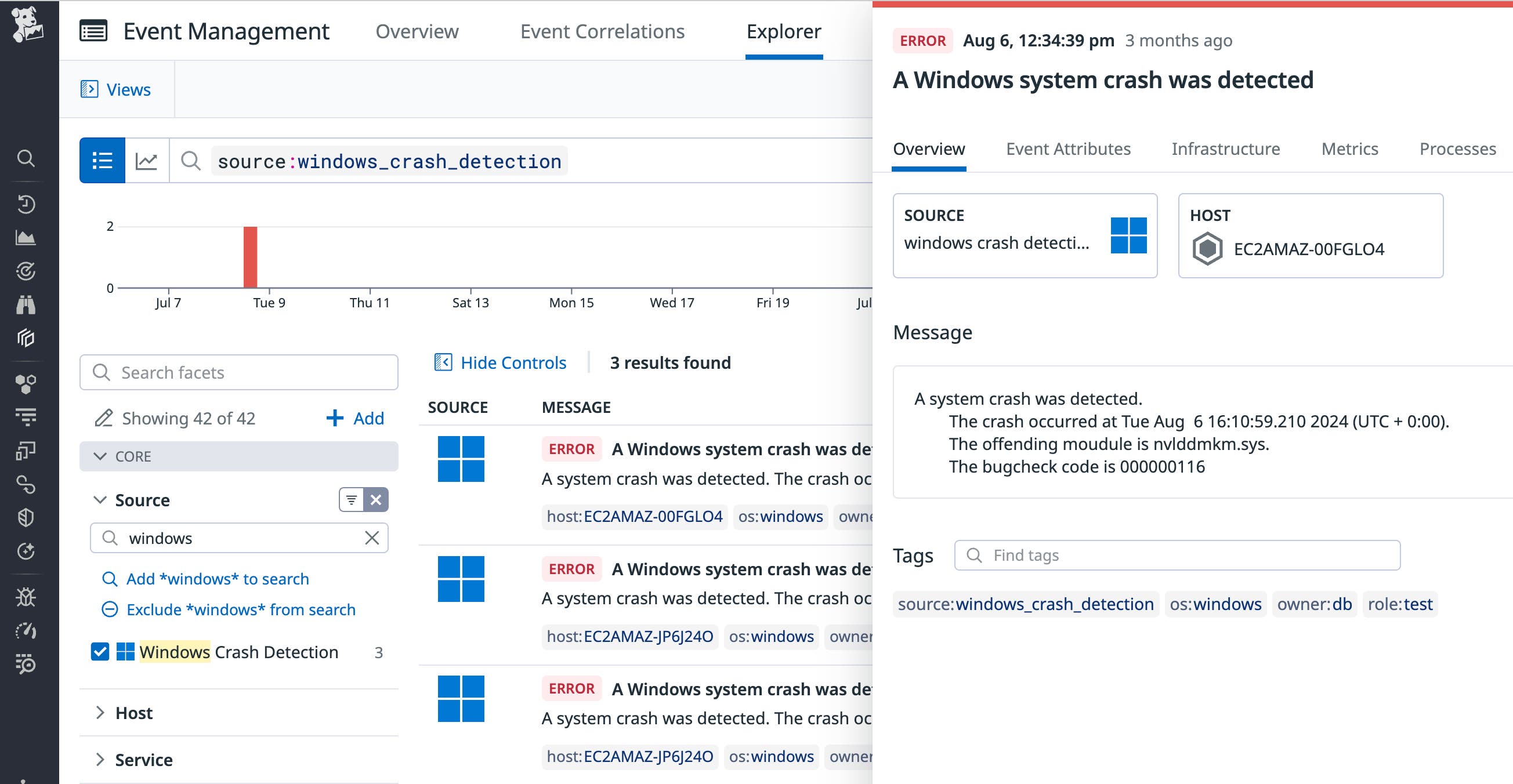The height and width of the screenshot is (784, 1513).
Task: Toggle the filter icon beside the Source facet
Action: 351,500
